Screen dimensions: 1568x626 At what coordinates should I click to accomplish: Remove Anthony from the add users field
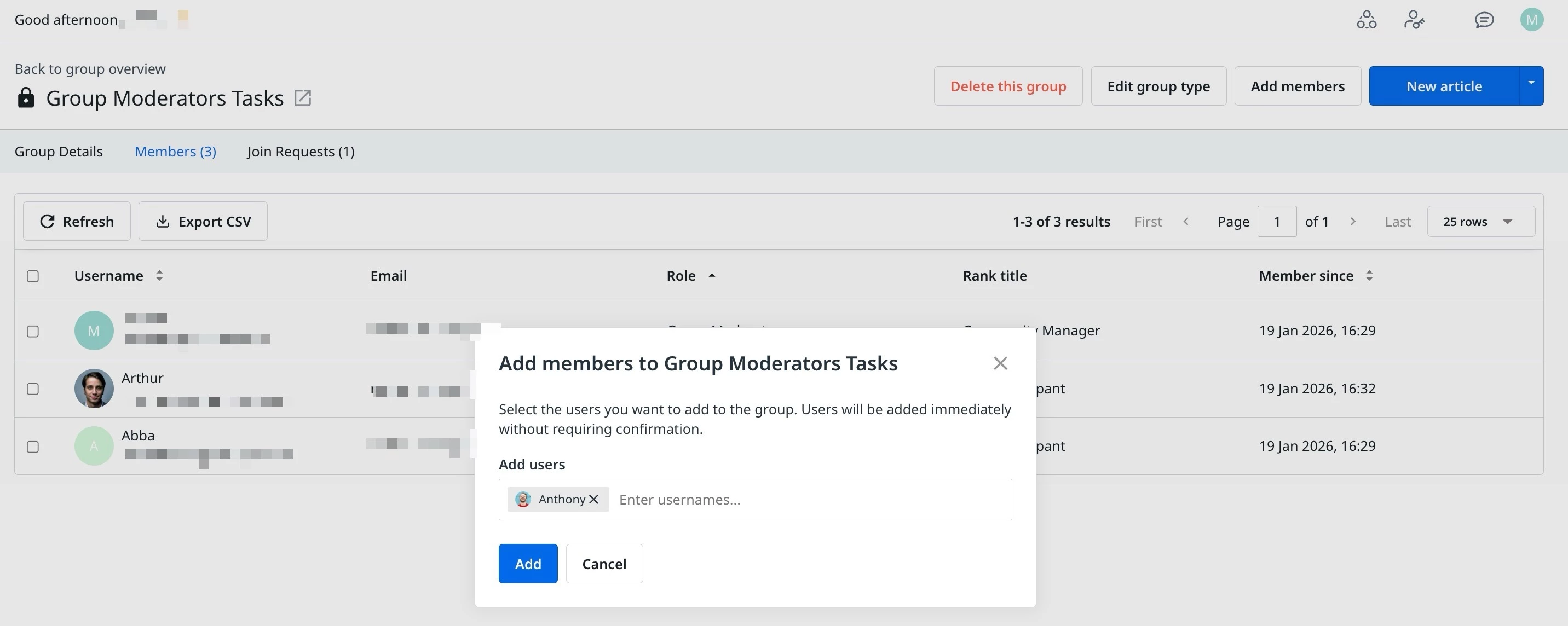point(594,500)
